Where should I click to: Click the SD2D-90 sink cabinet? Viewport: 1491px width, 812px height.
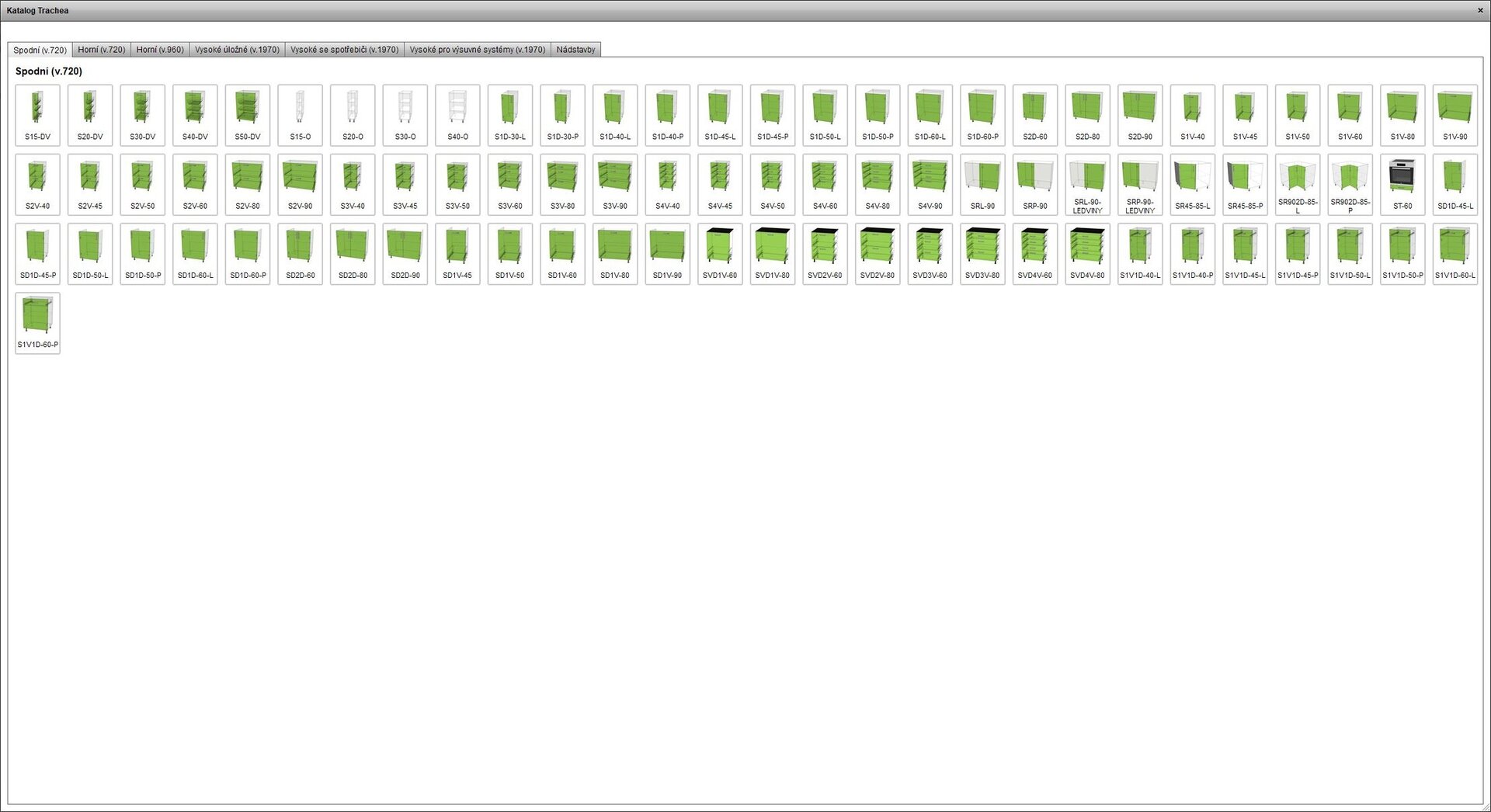click(405, 253)
